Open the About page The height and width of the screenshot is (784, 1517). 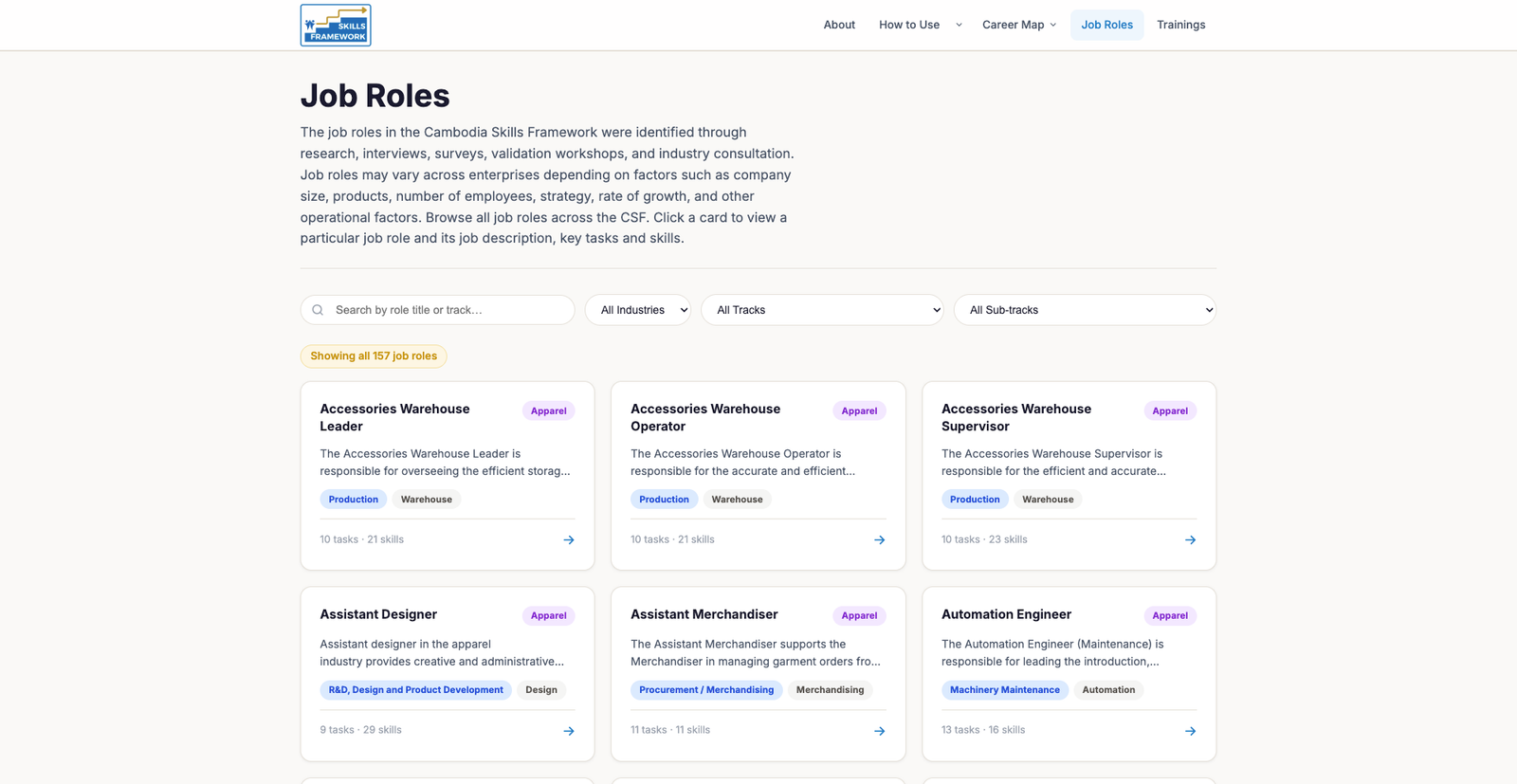[839, 26]
